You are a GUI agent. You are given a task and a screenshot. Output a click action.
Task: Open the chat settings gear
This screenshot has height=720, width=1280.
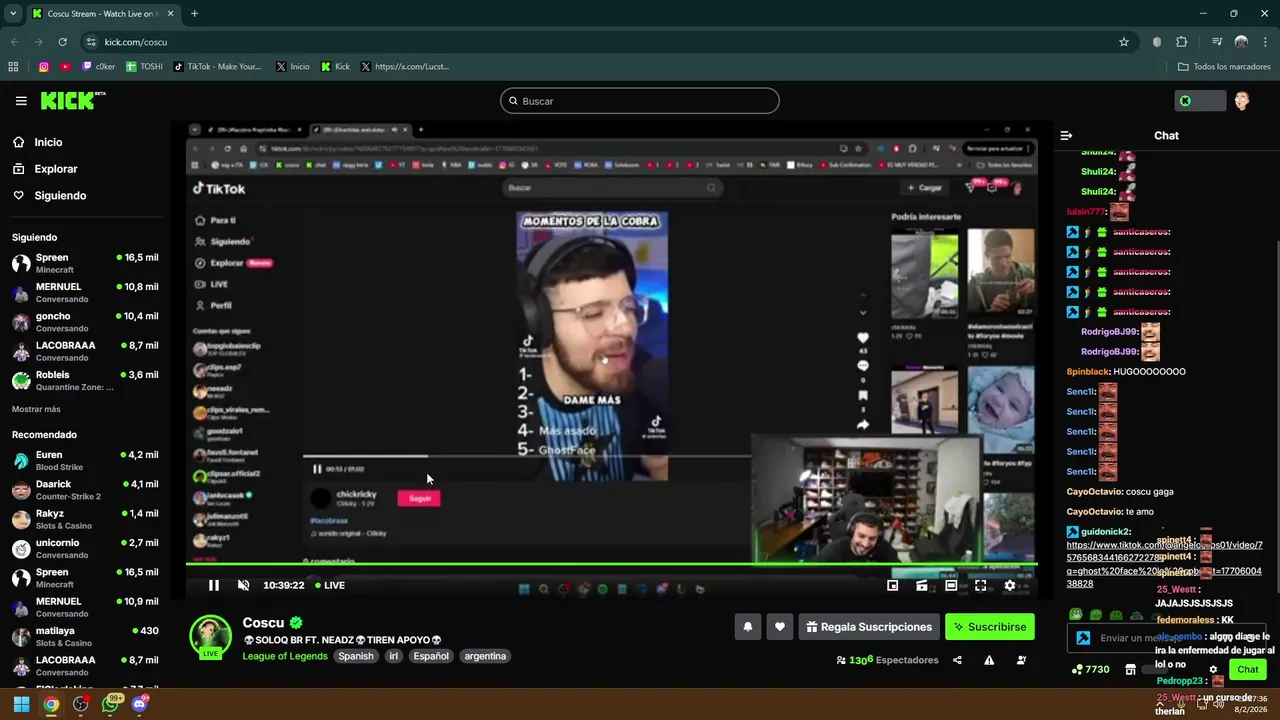click(x=1213, y=669)
